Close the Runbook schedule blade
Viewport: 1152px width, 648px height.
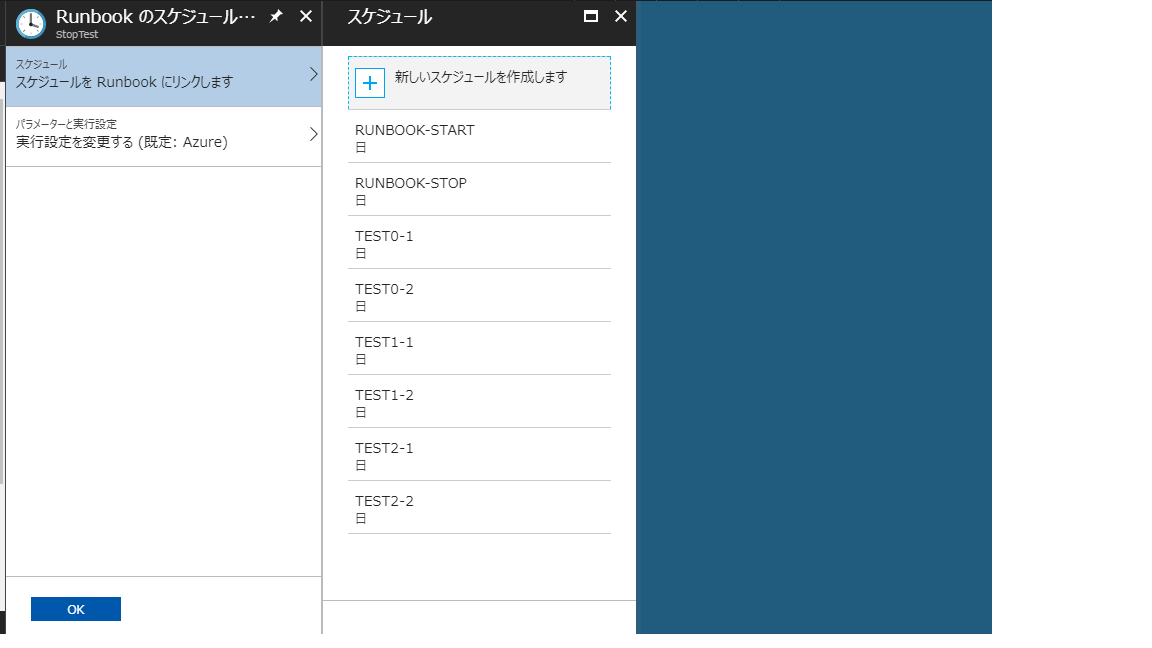click(x=306, y=16)
